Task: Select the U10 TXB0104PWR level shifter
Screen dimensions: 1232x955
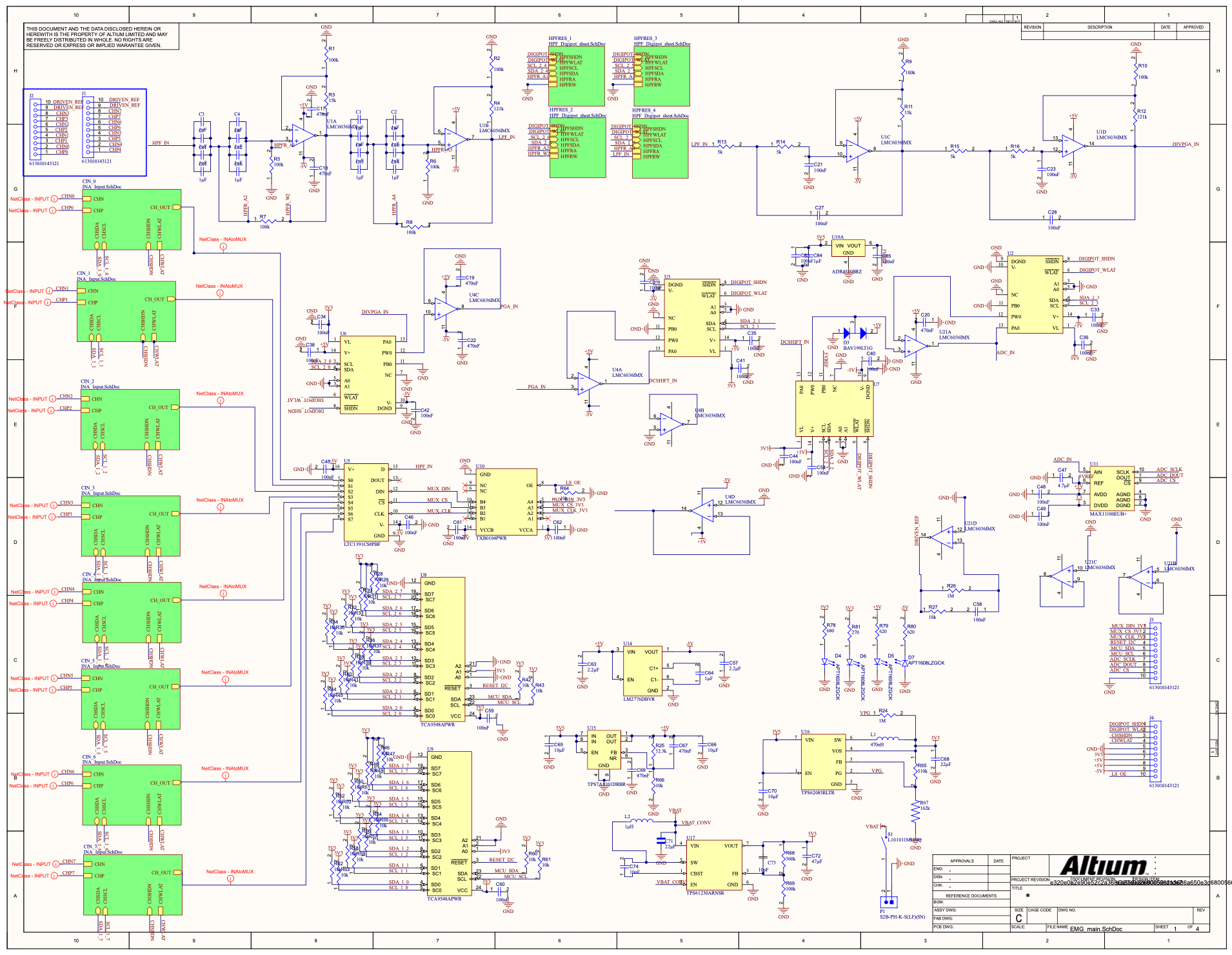Action: click(506, 502)
